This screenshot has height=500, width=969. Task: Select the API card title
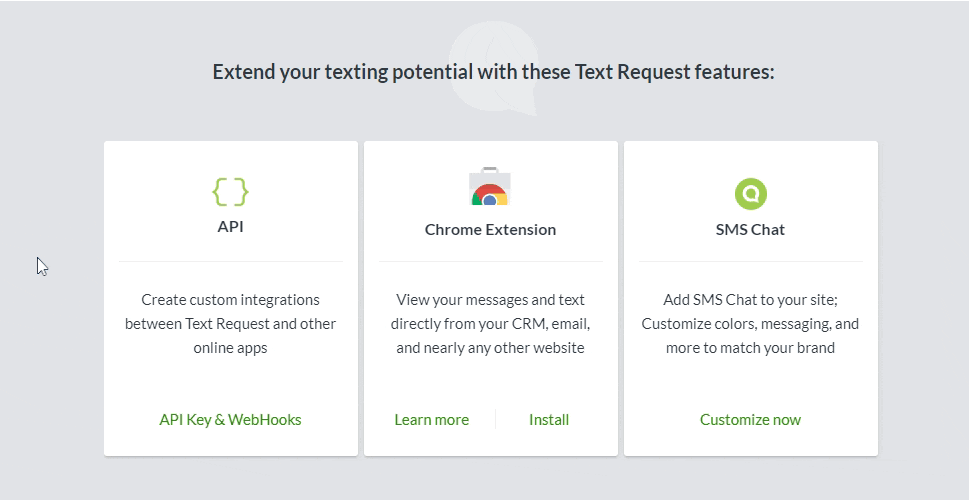(x=230, y=227)
